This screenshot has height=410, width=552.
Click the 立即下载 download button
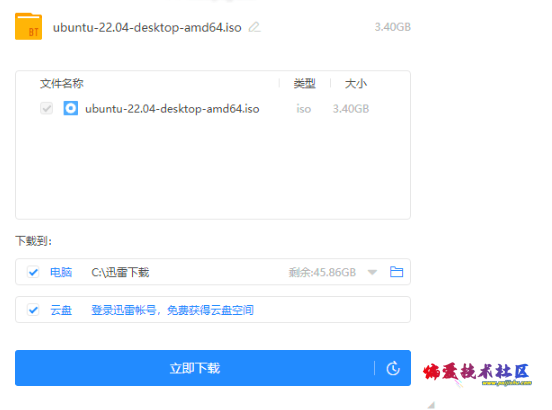(x=195, y=368)
